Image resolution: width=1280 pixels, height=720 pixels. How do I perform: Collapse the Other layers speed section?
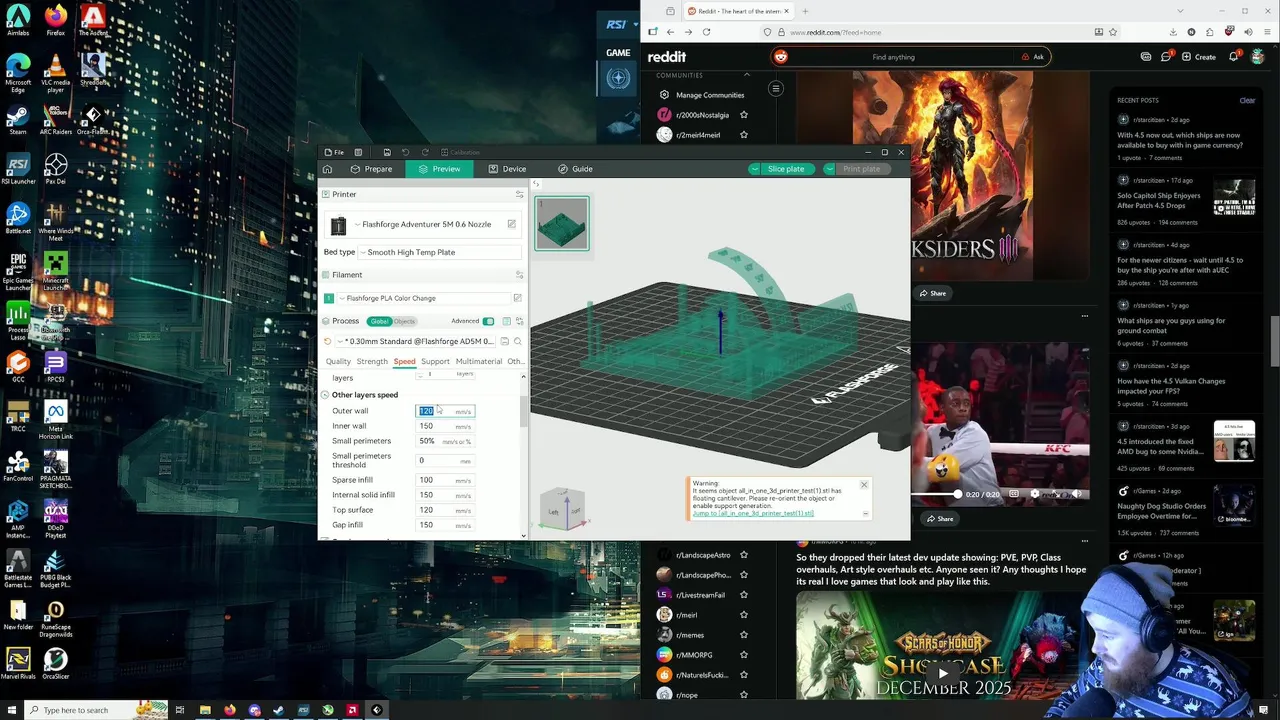pos(325,395)
